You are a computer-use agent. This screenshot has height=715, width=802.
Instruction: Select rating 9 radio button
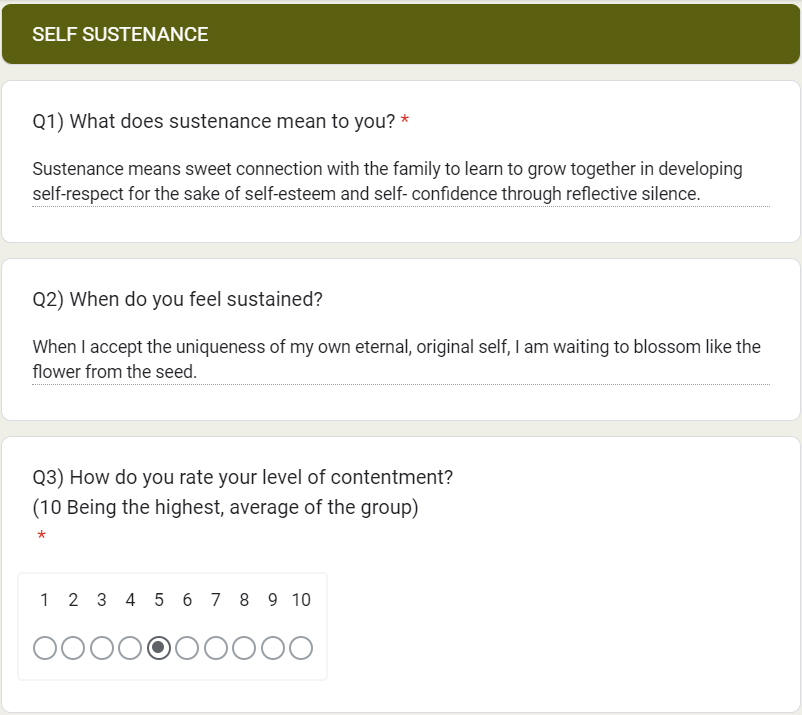(x=272, y=648)
